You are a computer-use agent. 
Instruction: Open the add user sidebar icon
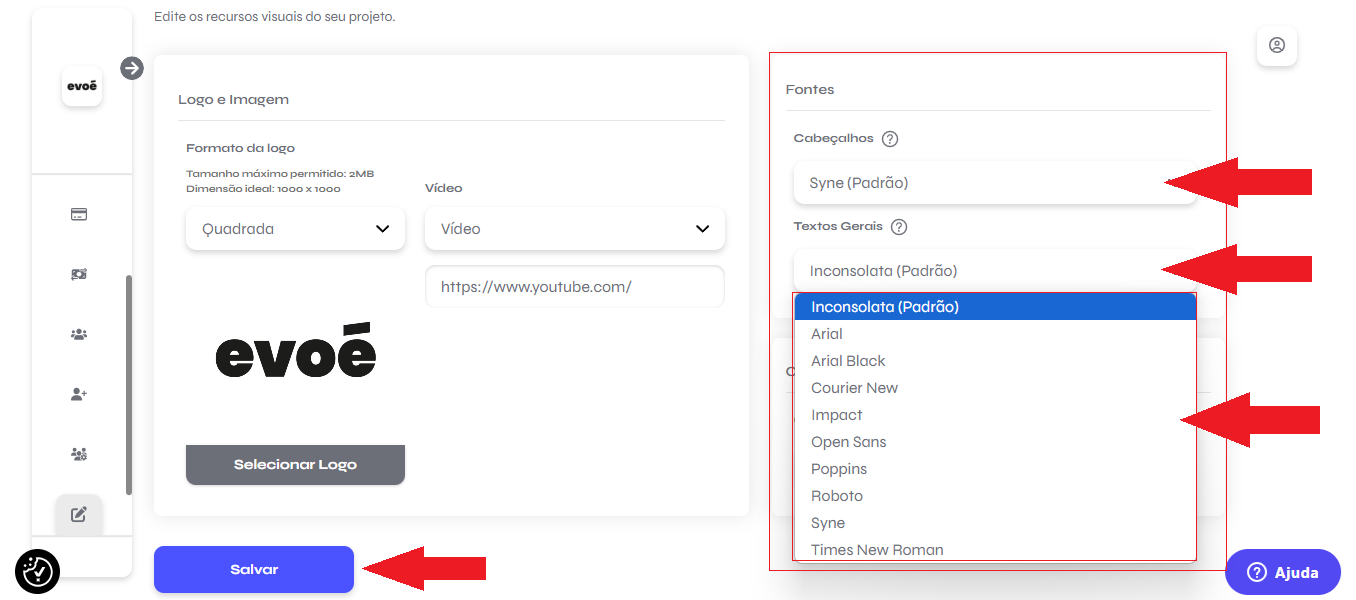click(x=79, y=394)
